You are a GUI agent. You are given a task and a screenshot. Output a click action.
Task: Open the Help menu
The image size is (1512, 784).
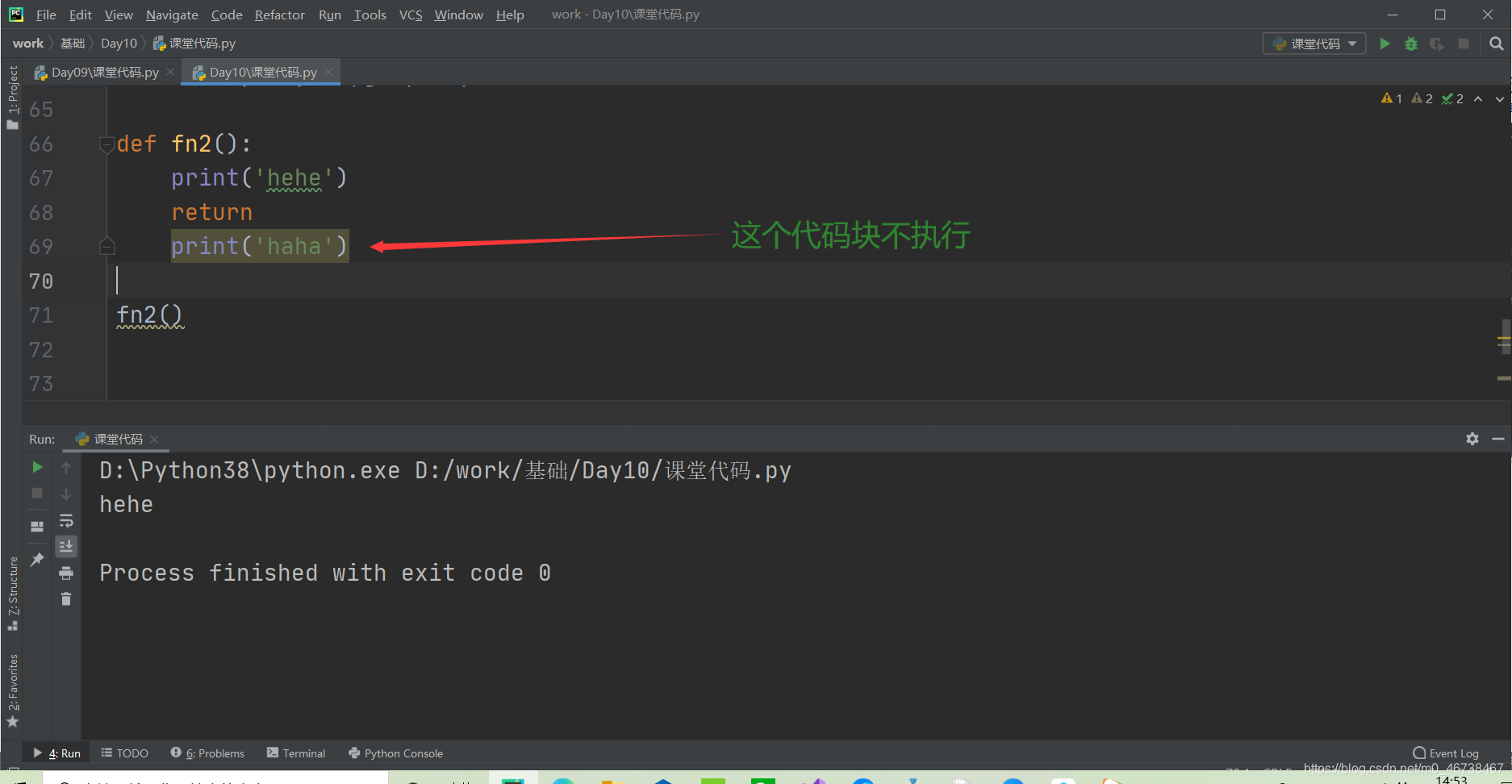510,15
